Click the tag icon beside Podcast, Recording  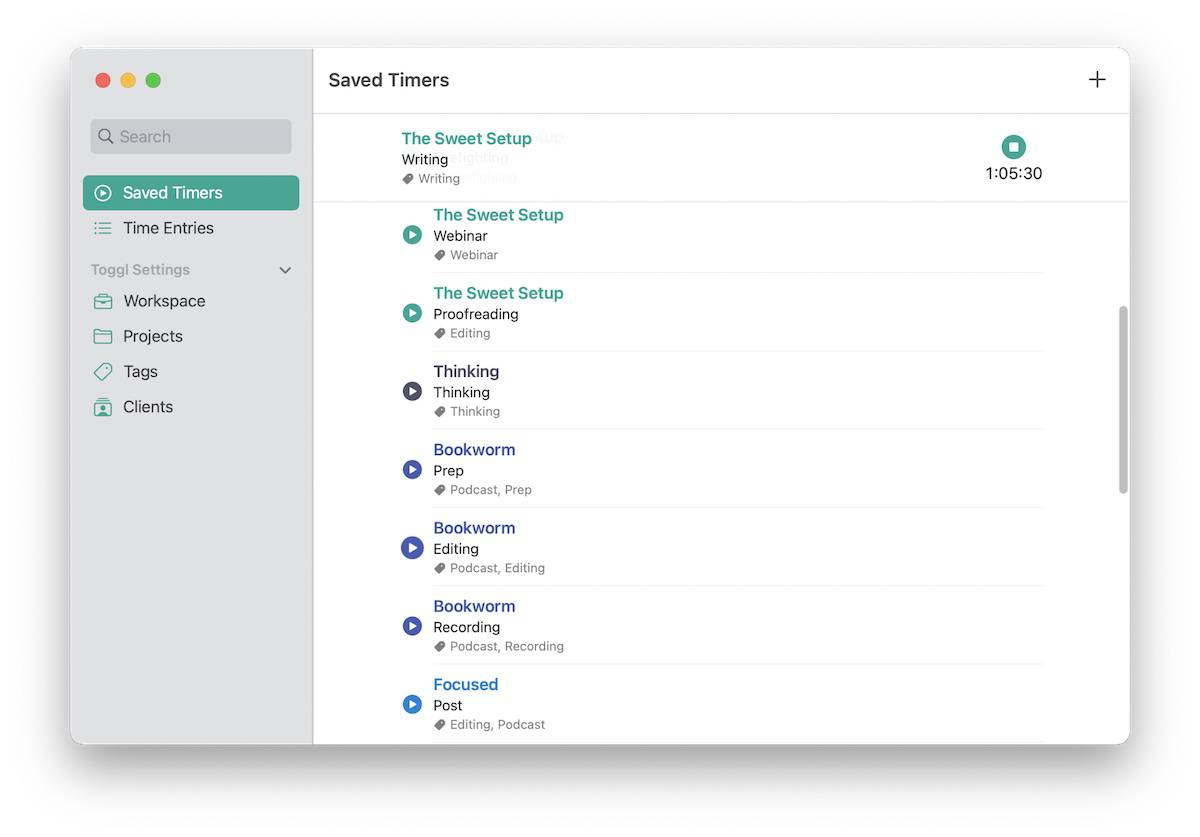tap(439, 646)
